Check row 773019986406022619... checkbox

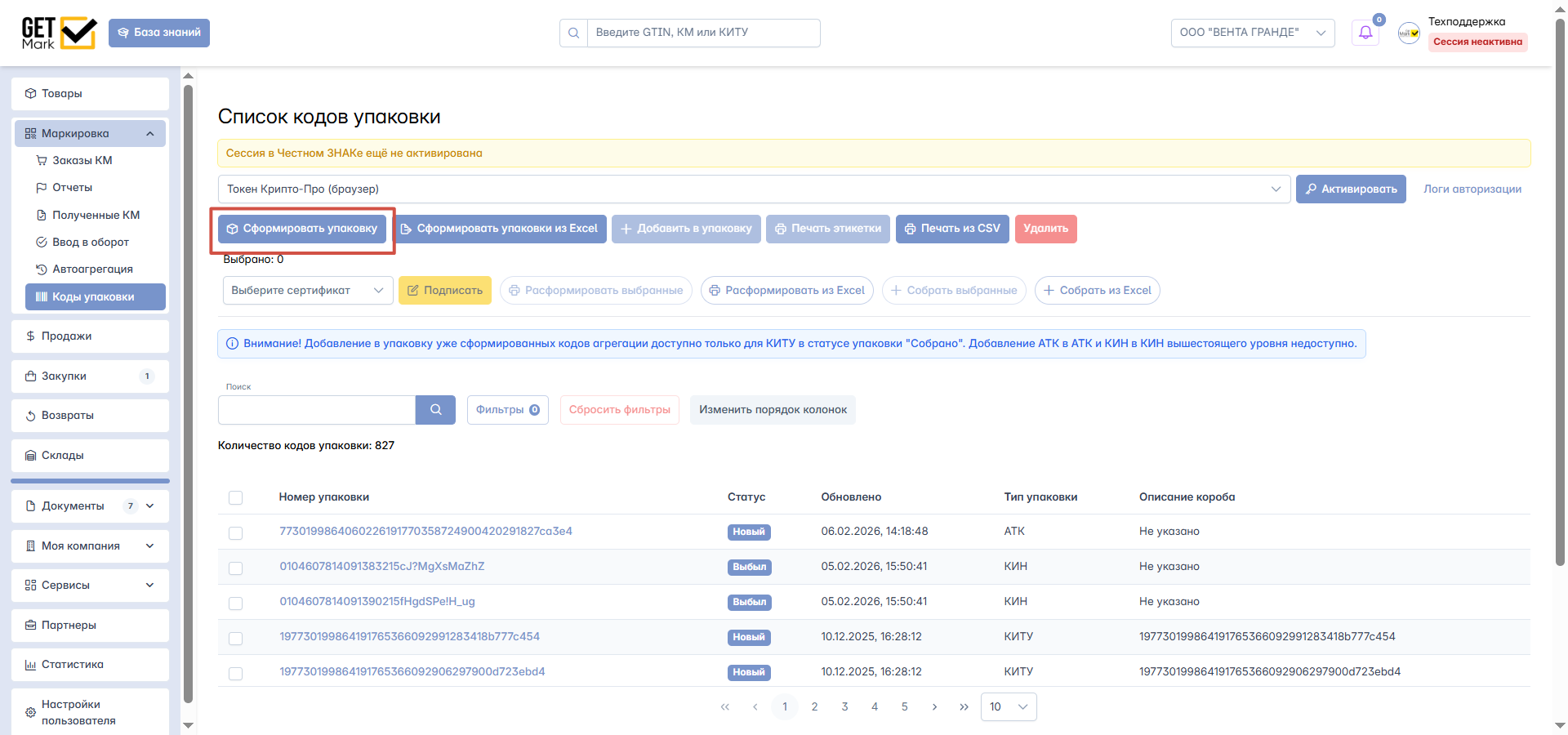point(236,532)
